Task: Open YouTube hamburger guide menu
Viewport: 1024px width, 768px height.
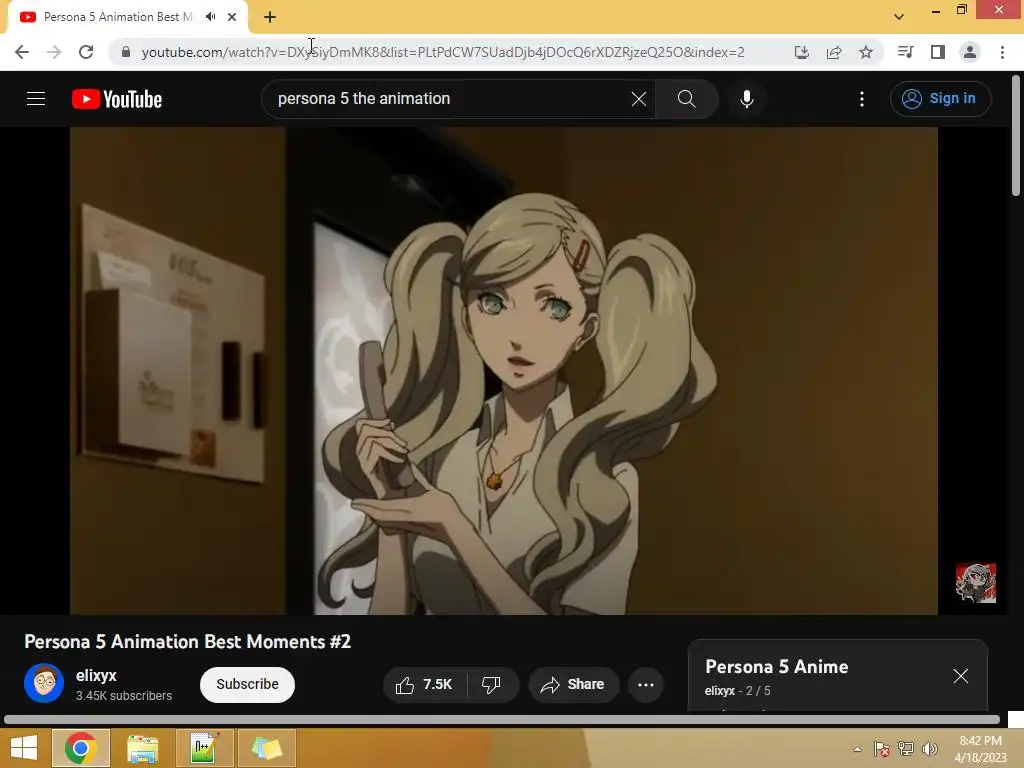Action: click(x=36, y=99)
